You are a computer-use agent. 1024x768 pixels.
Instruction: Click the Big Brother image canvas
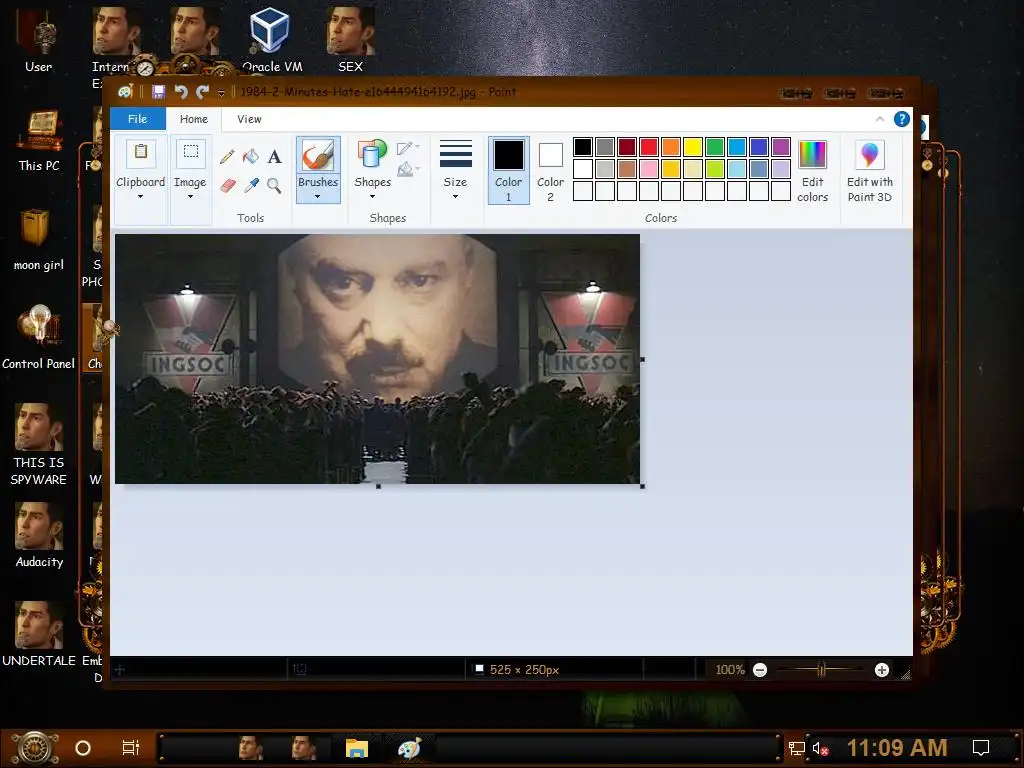tap(377, 359)
